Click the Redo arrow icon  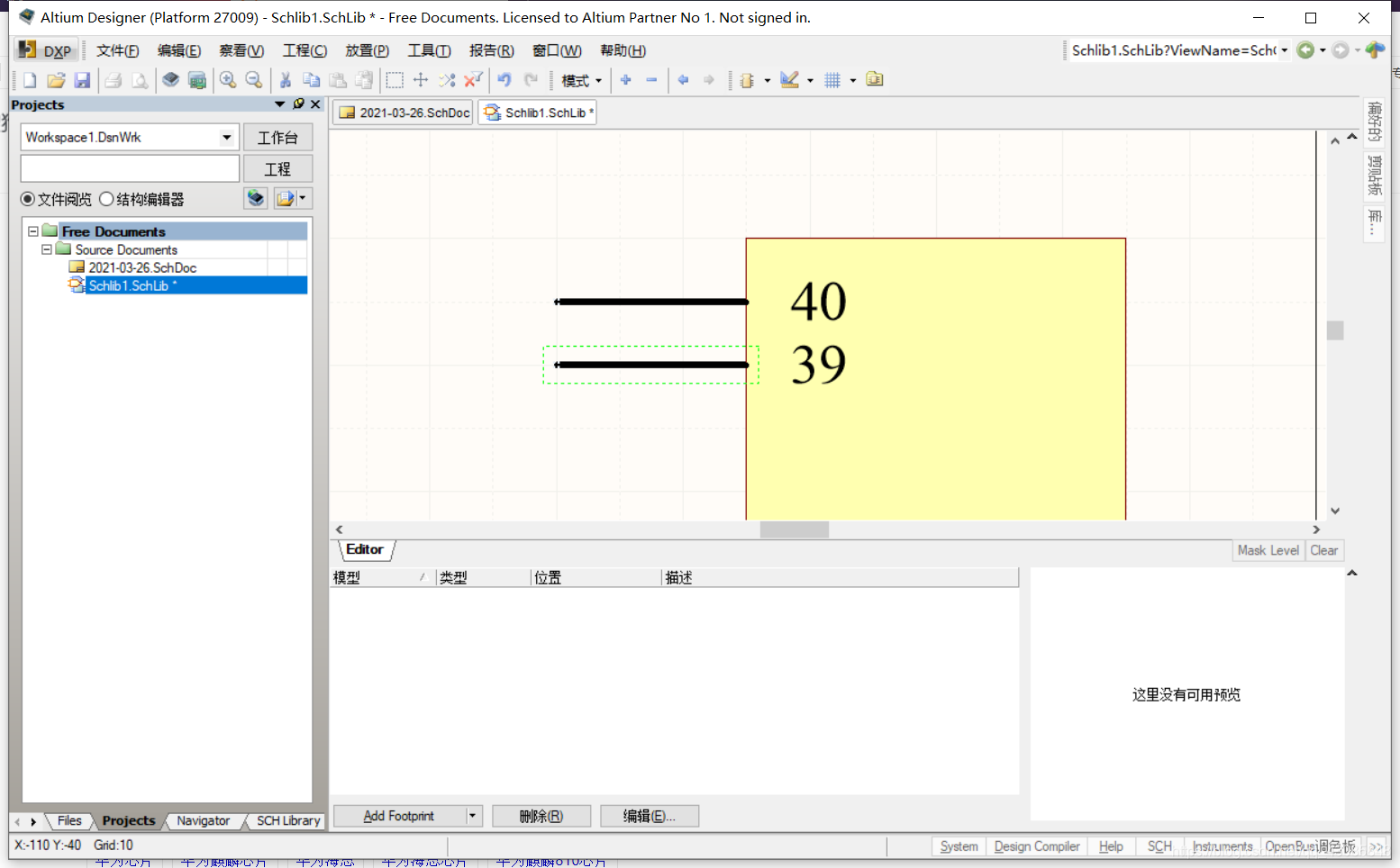click(x=532, y=80)
